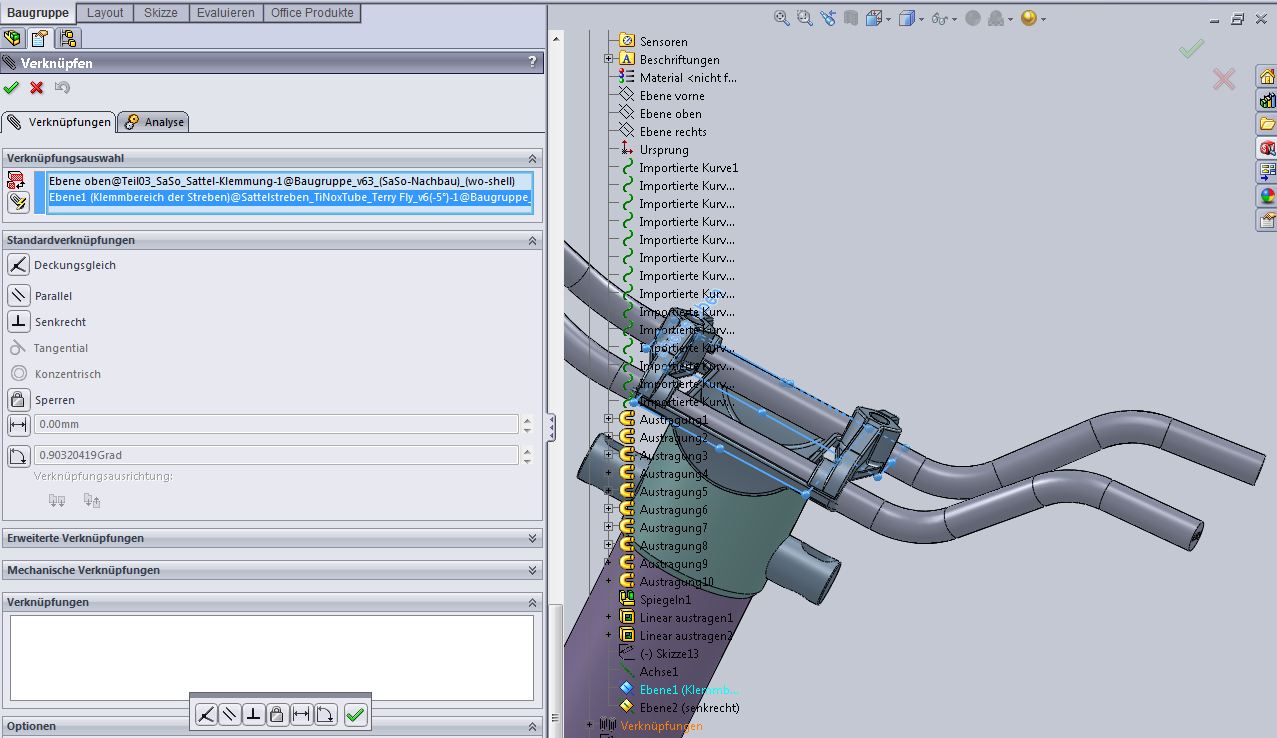1277x738 pixels.
Task: Click the green checkmark in the popup mate toolbar
Action: click(355, 715)
